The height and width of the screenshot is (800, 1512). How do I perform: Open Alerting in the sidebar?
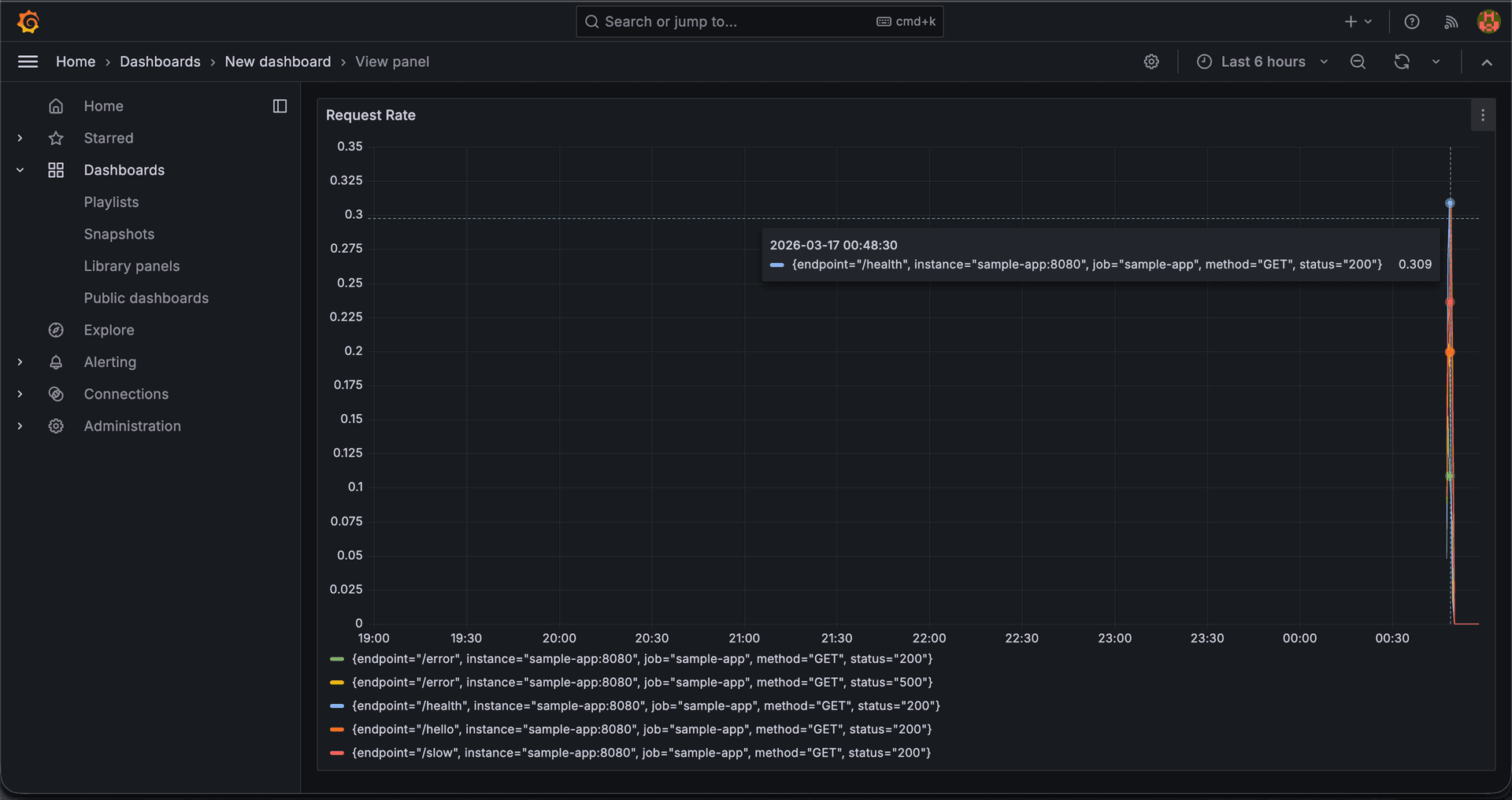pos(109,362)
